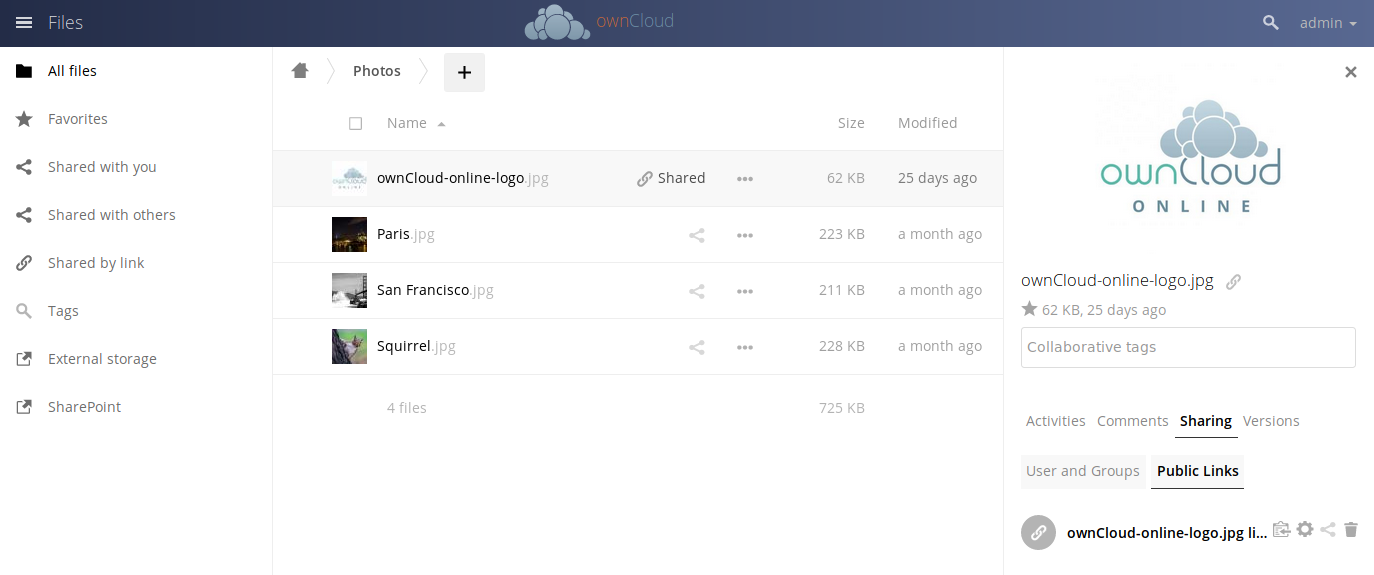This screenshot has width=1374, height=575.
Task: Click the large ownCloud Online preview image
Action: click(1190, 155)
